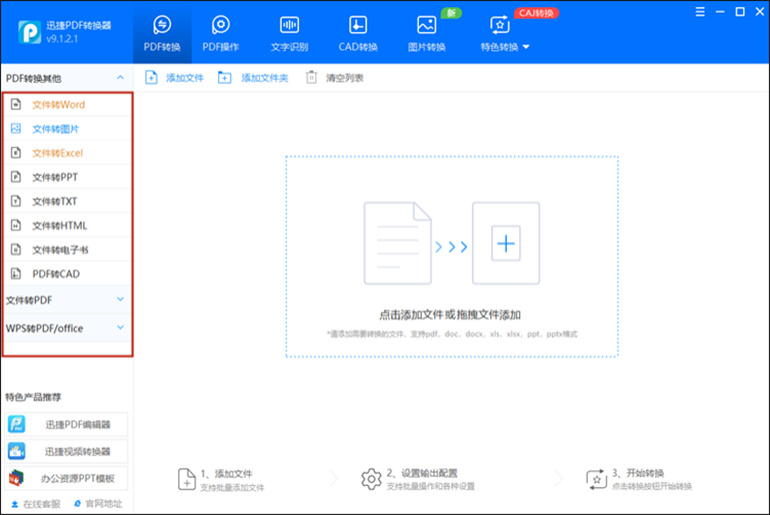The width and height of the screenshot is (770, 515).
Task: Click the 文件转TXT icon
Action: point(16,201)
